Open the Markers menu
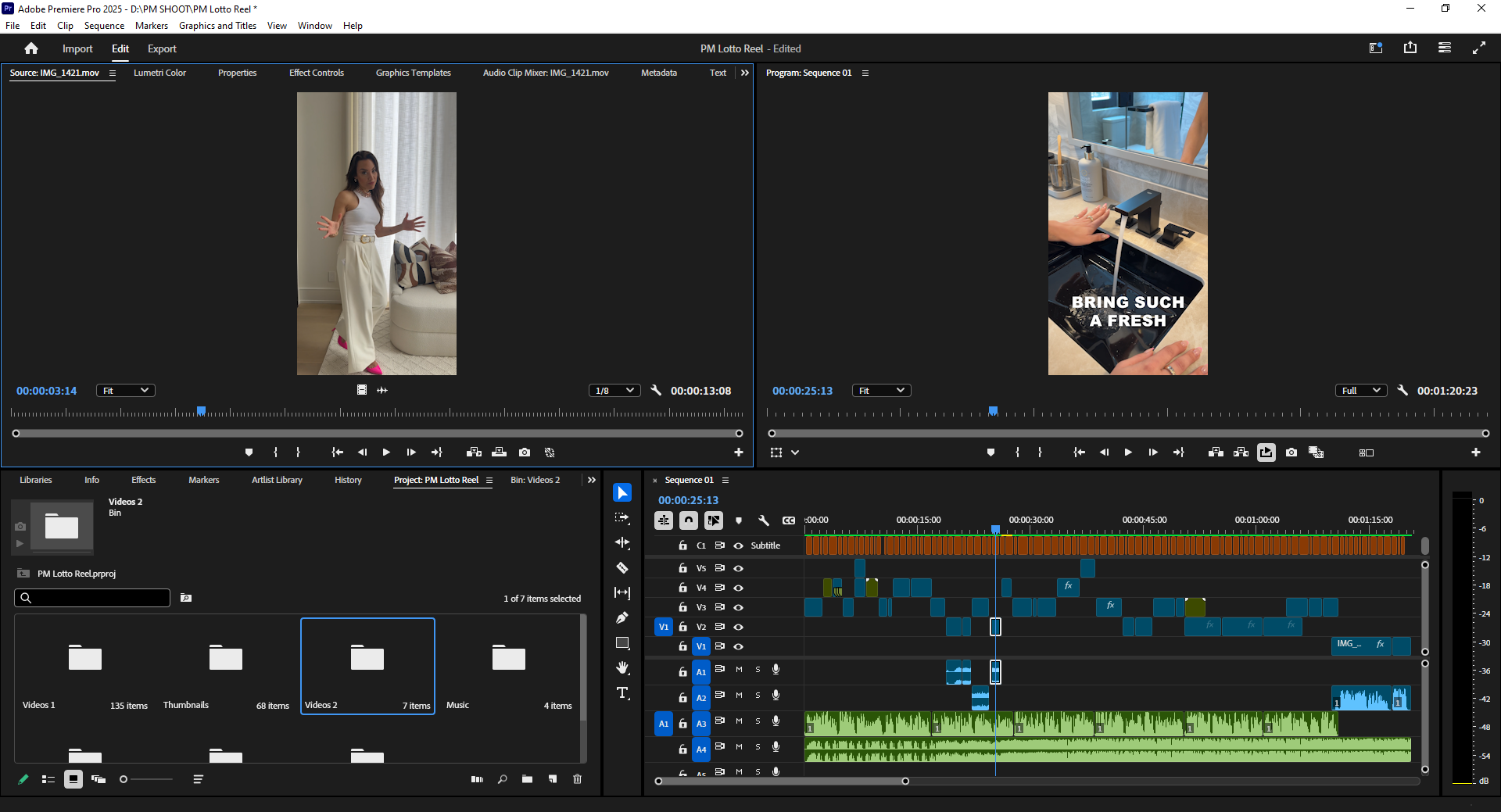 (x=152, y=26)
